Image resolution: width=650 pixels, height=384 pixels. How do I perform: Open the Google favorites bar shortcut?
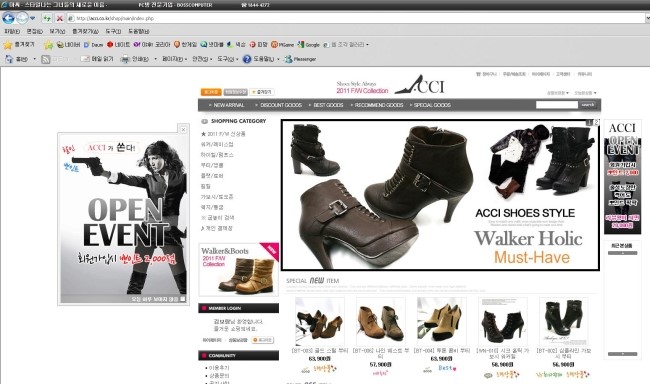coord(308,44)
